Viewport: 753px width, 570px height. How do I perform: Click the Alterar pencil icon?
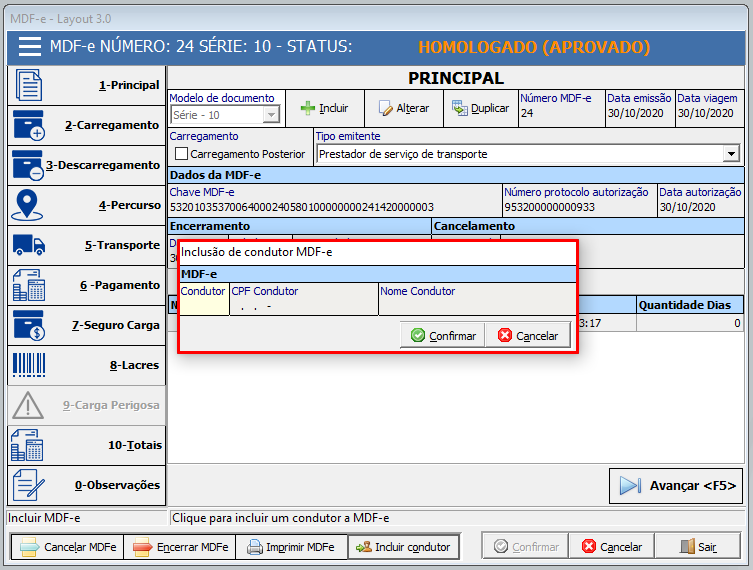point(385,108)
